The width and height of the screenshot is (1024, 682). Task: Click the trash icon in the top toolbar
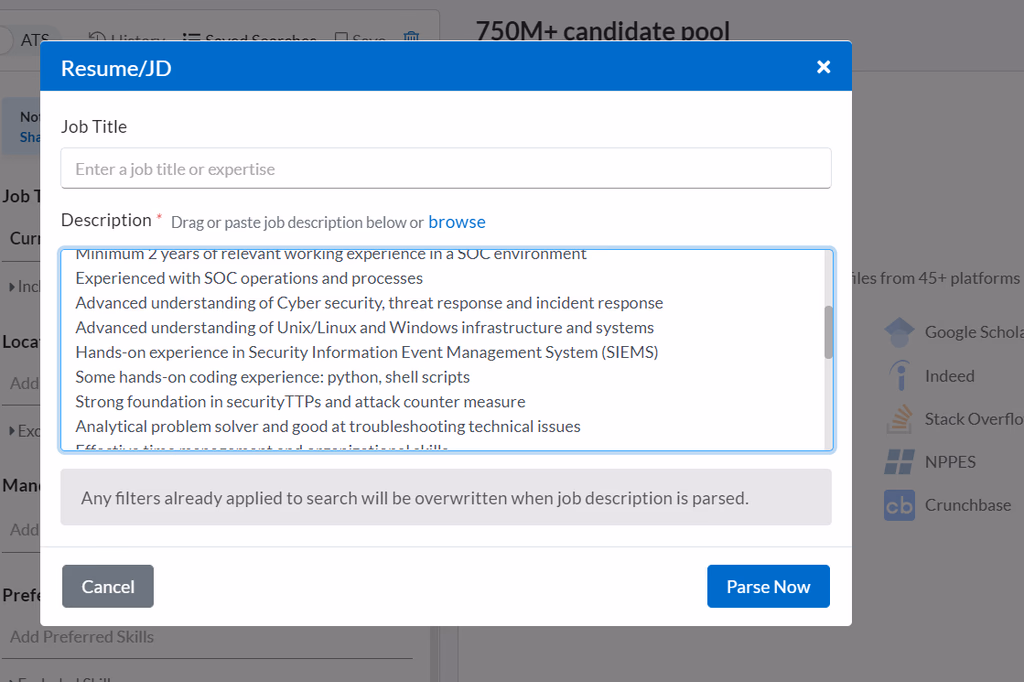tap(411, 39)
